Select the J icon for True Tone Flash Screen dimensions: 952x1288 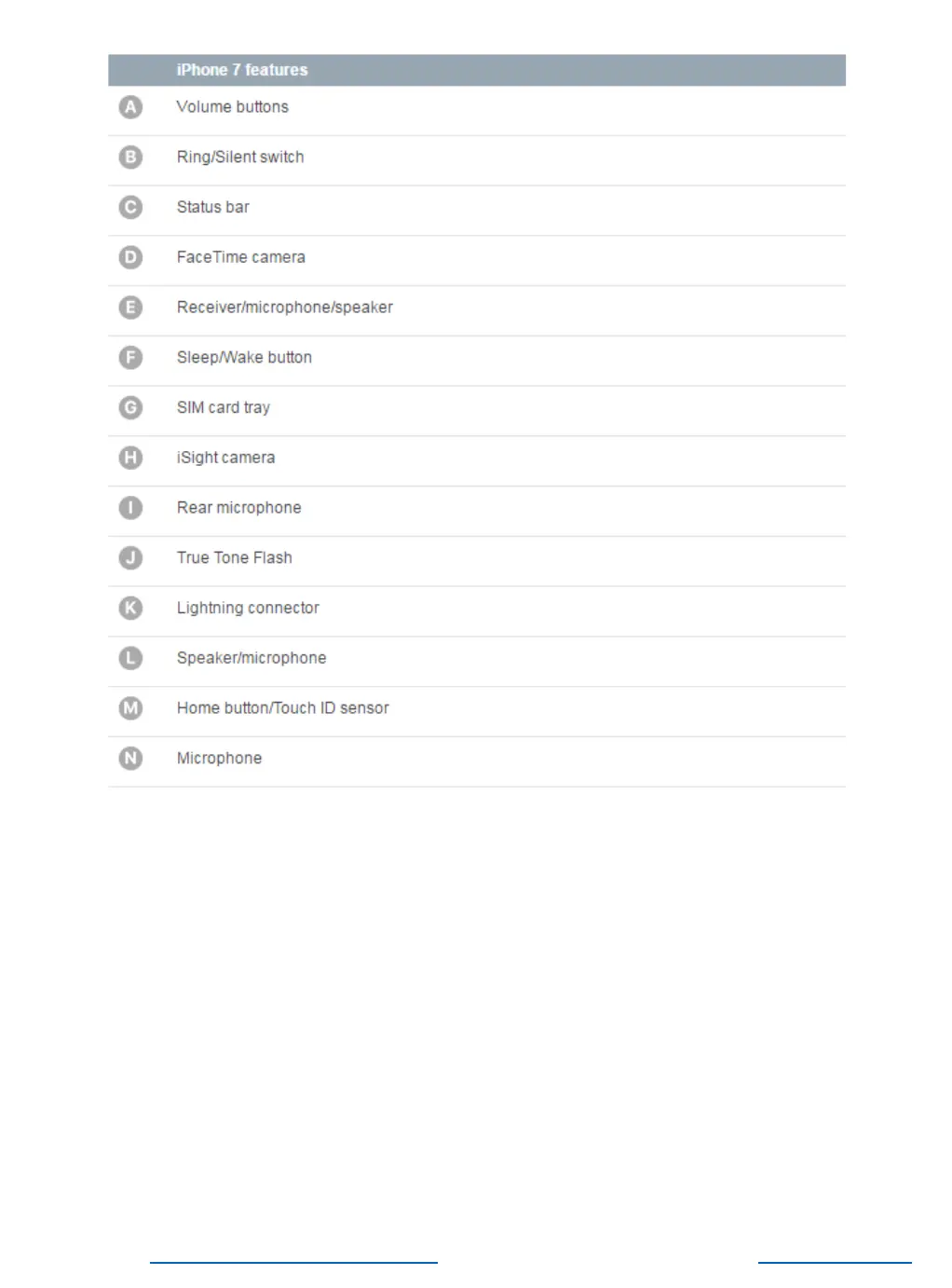click(130, 558)
